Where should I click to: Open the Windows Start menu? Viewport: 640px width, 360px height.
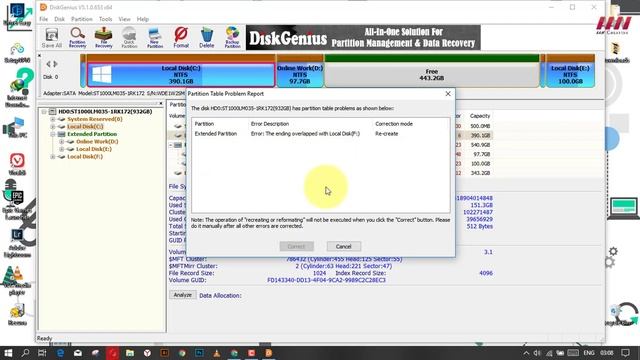point(8,353)
